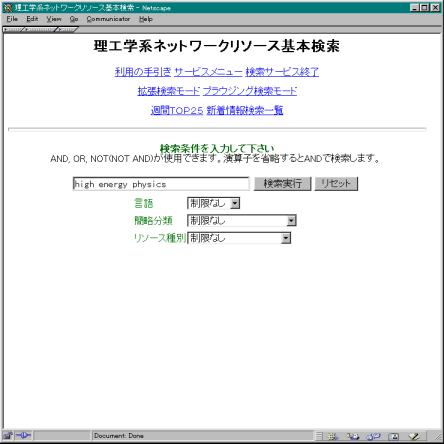Click the component bar grip handle
The width and height of the screenshot is (444, 444).
point(319,436)
